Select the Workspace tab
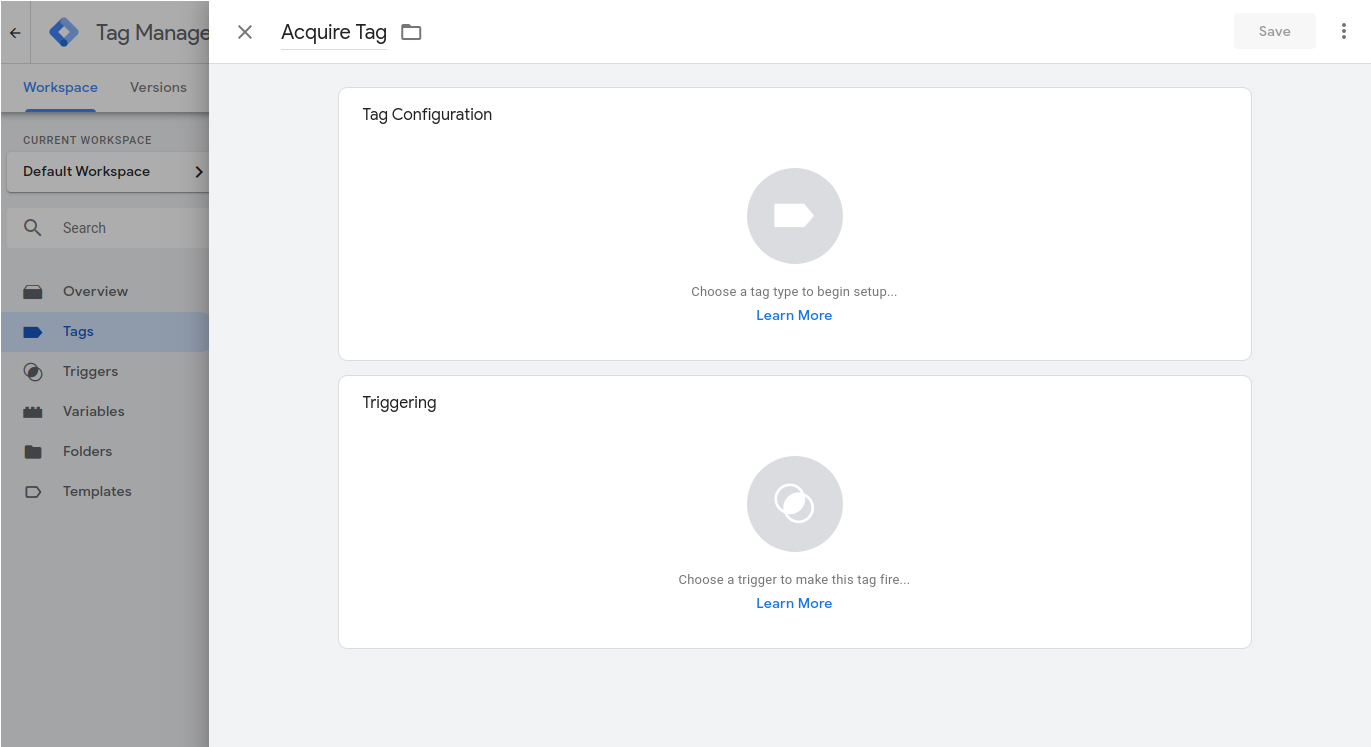The width and height of the screenshot is (1371, 747). coord(60,87)
